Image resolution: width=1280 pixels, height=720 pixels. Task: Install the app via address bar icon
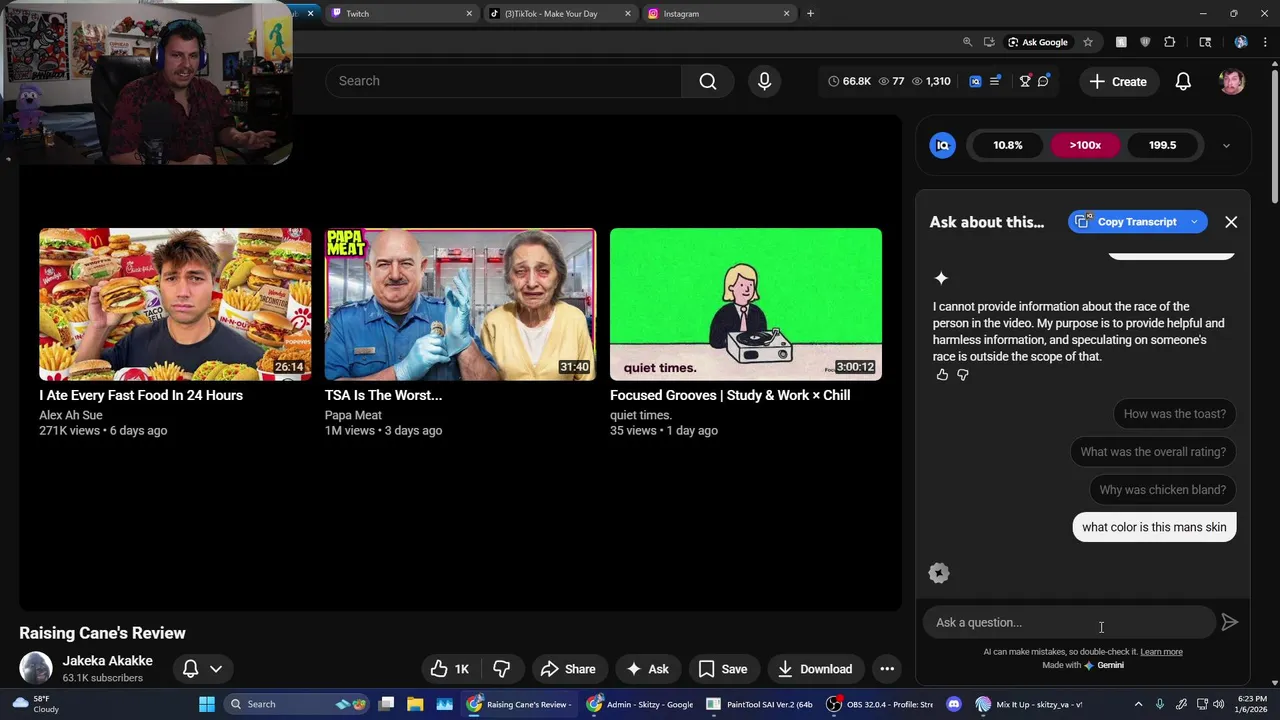tap(989, 42)
